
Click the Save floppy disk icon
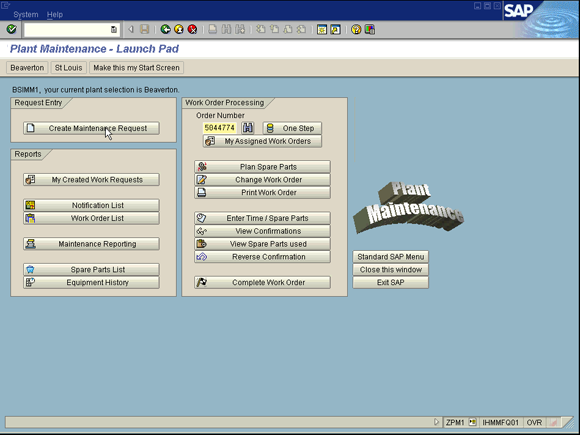(144, 29)
